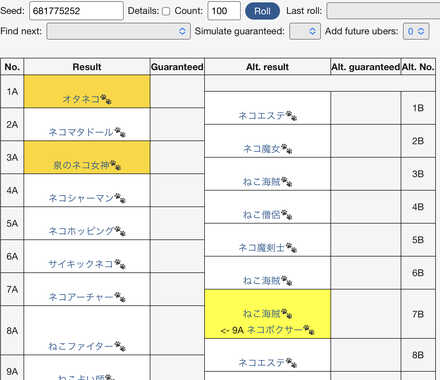Click the paw icon beside ネコボクサー
Screen dimensions: 440x380
[309, 330]
